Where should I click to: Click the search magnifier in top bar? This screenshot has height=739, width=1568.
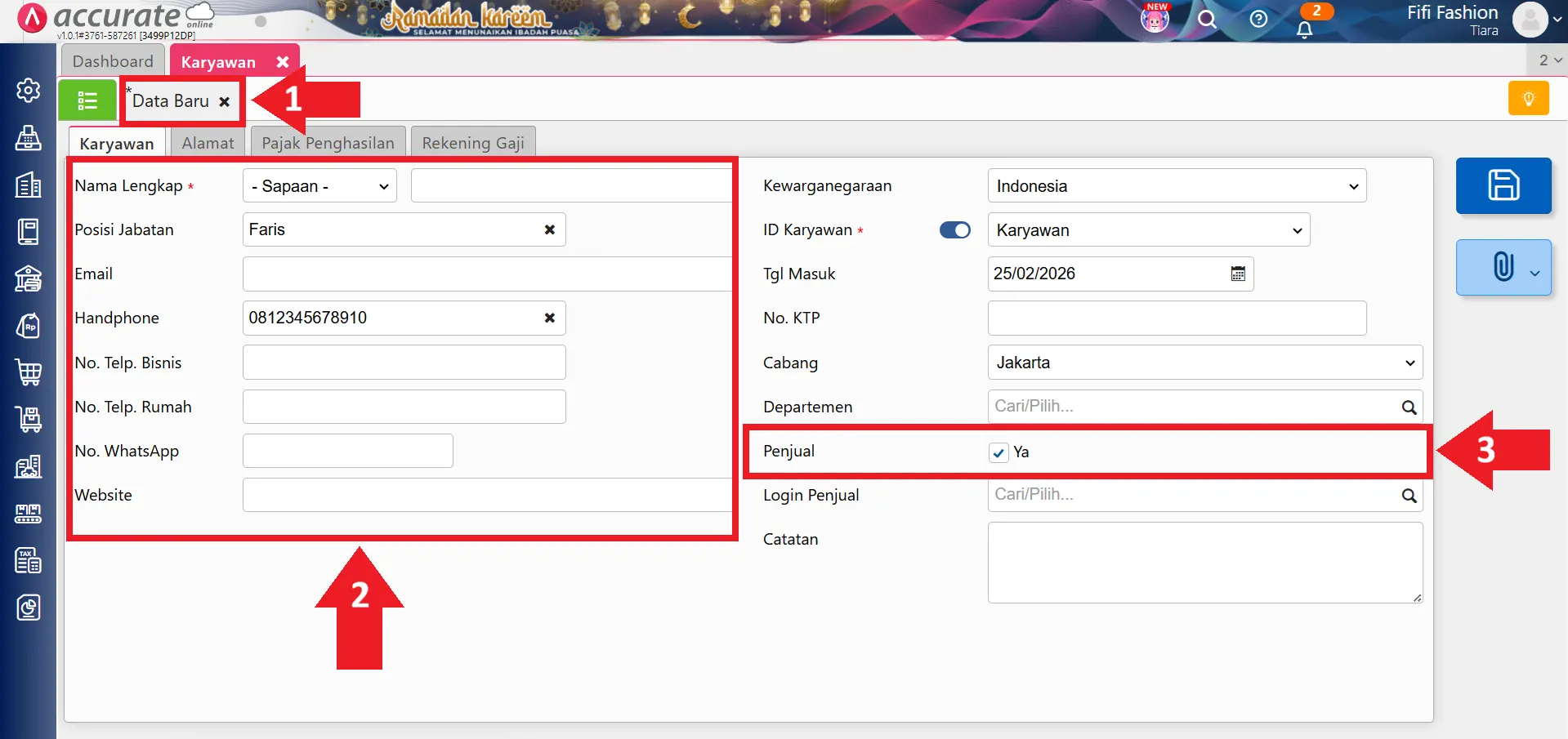pos(1206,20)
